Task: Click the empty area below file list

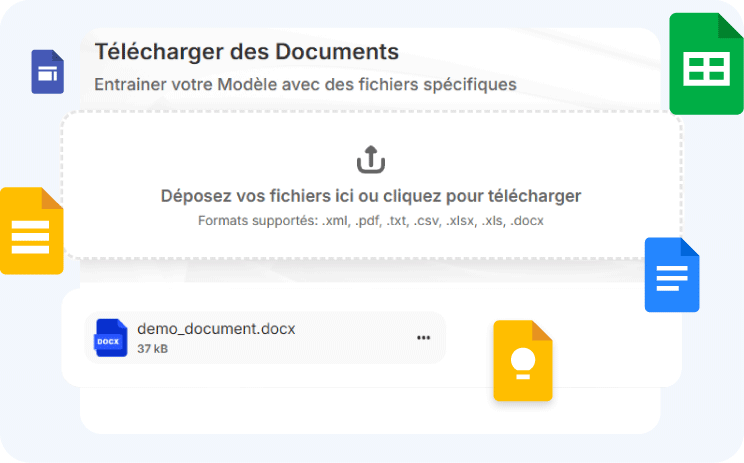Action: (370, 410)
